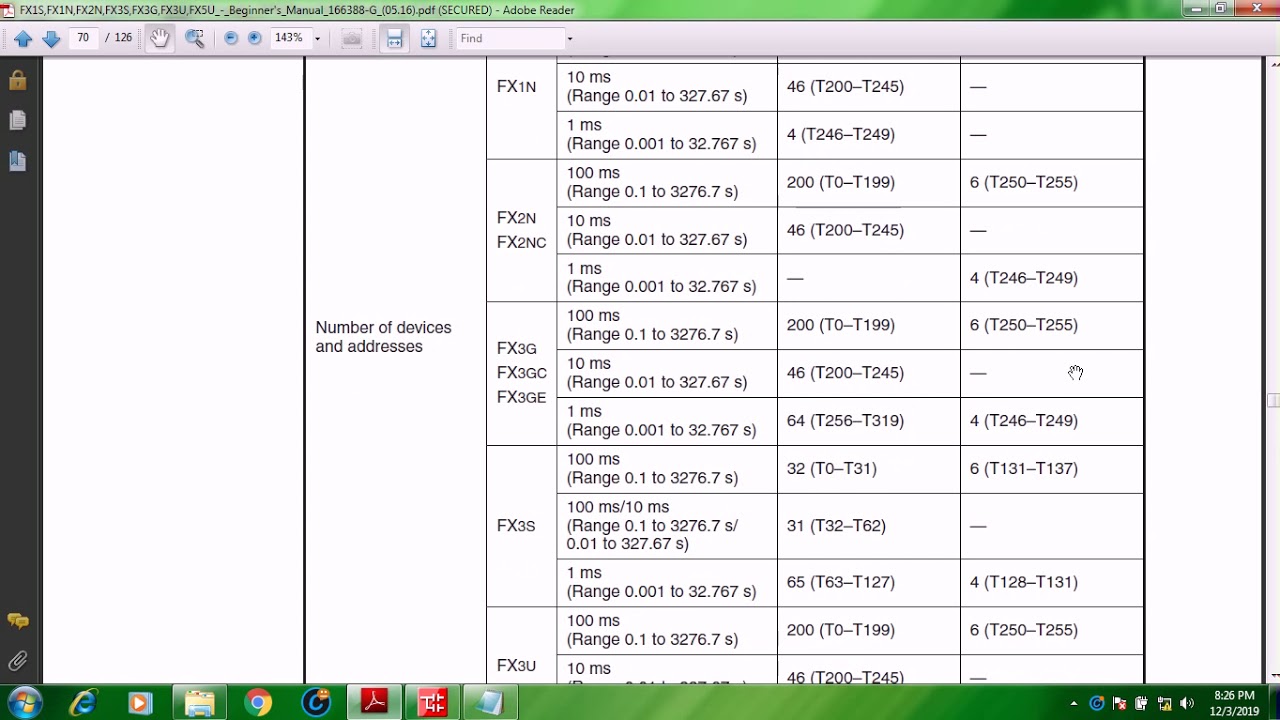Image resolution: width=1280 pixels, height=720 pixels.
Task: Click scrollbar up arrow
Action: 1272,63
